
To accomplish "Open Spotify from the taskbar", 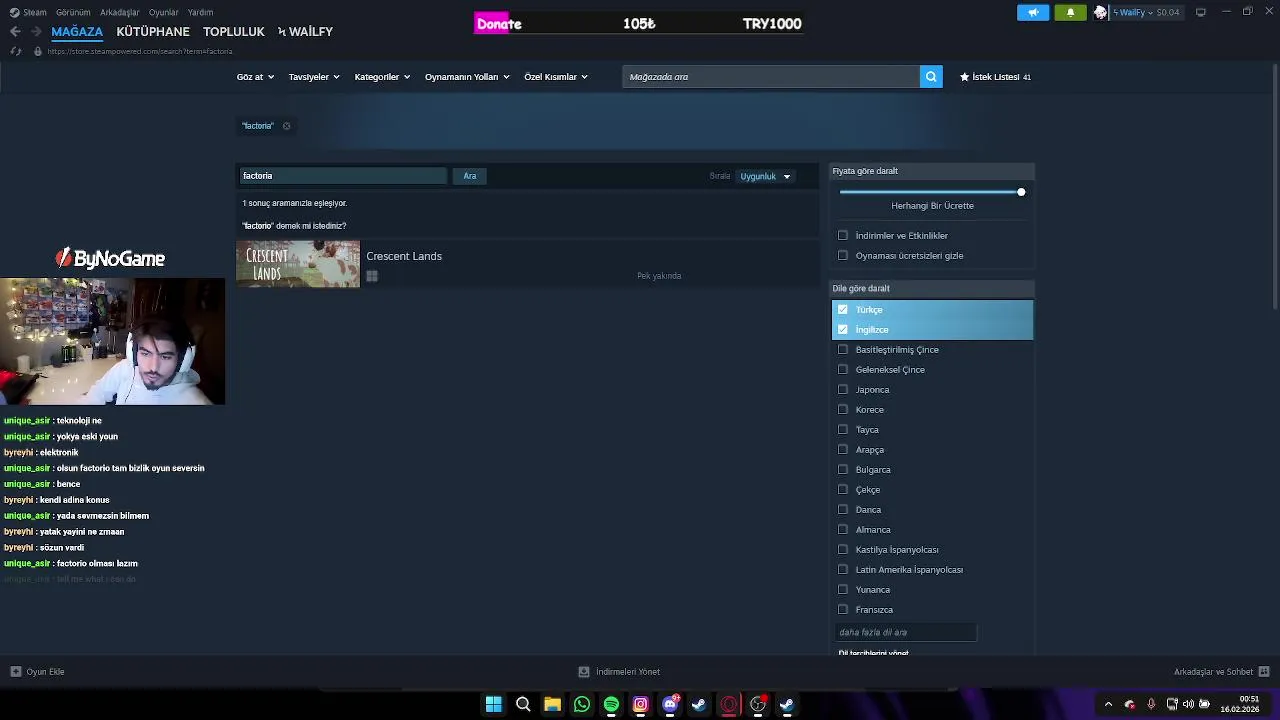I will (x=611, y=705).
